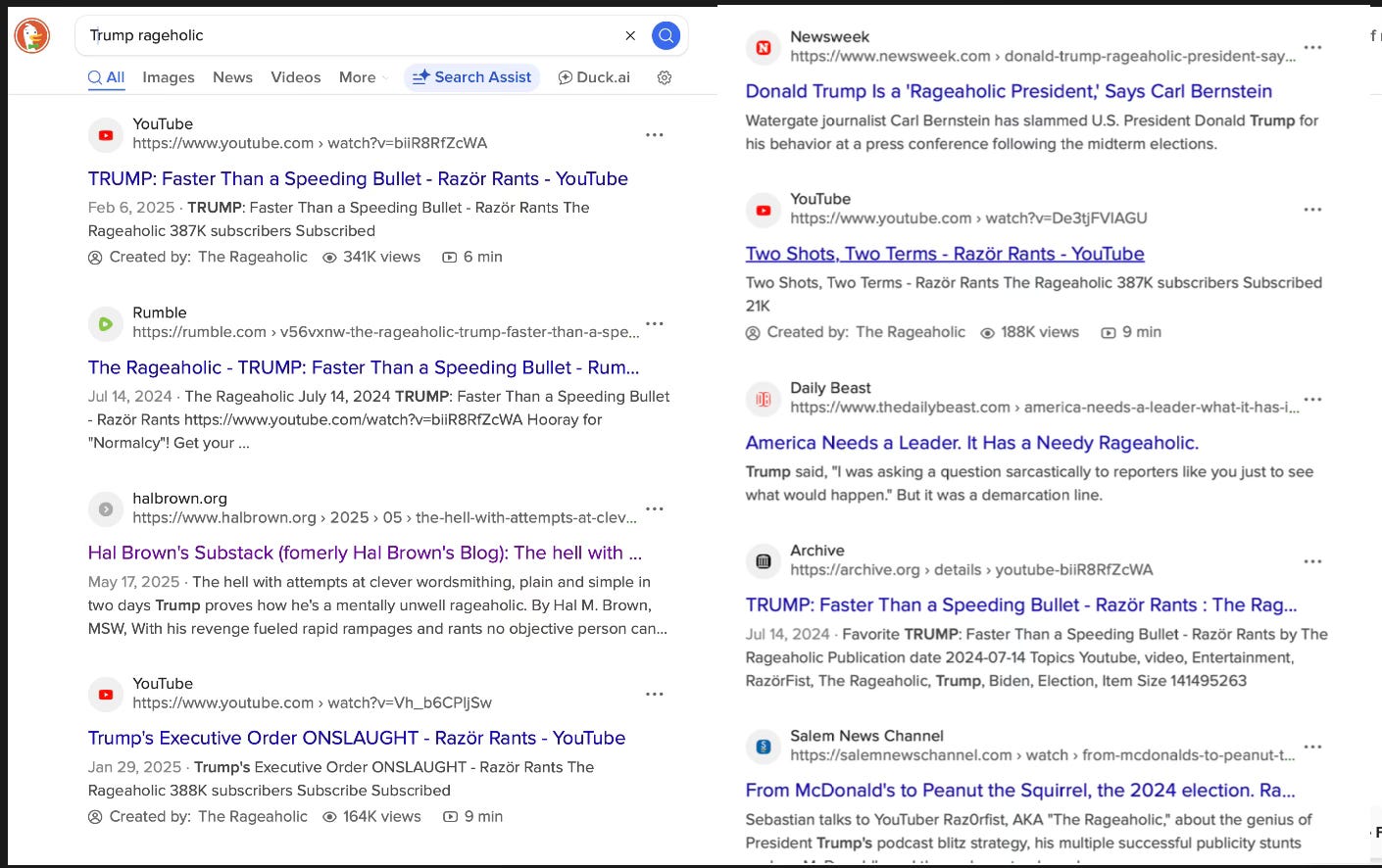Click youtube.com URL watch?v=biiR8RfZcWA
This screenshot has height=868, width=1382.
(x=310, y=143)
